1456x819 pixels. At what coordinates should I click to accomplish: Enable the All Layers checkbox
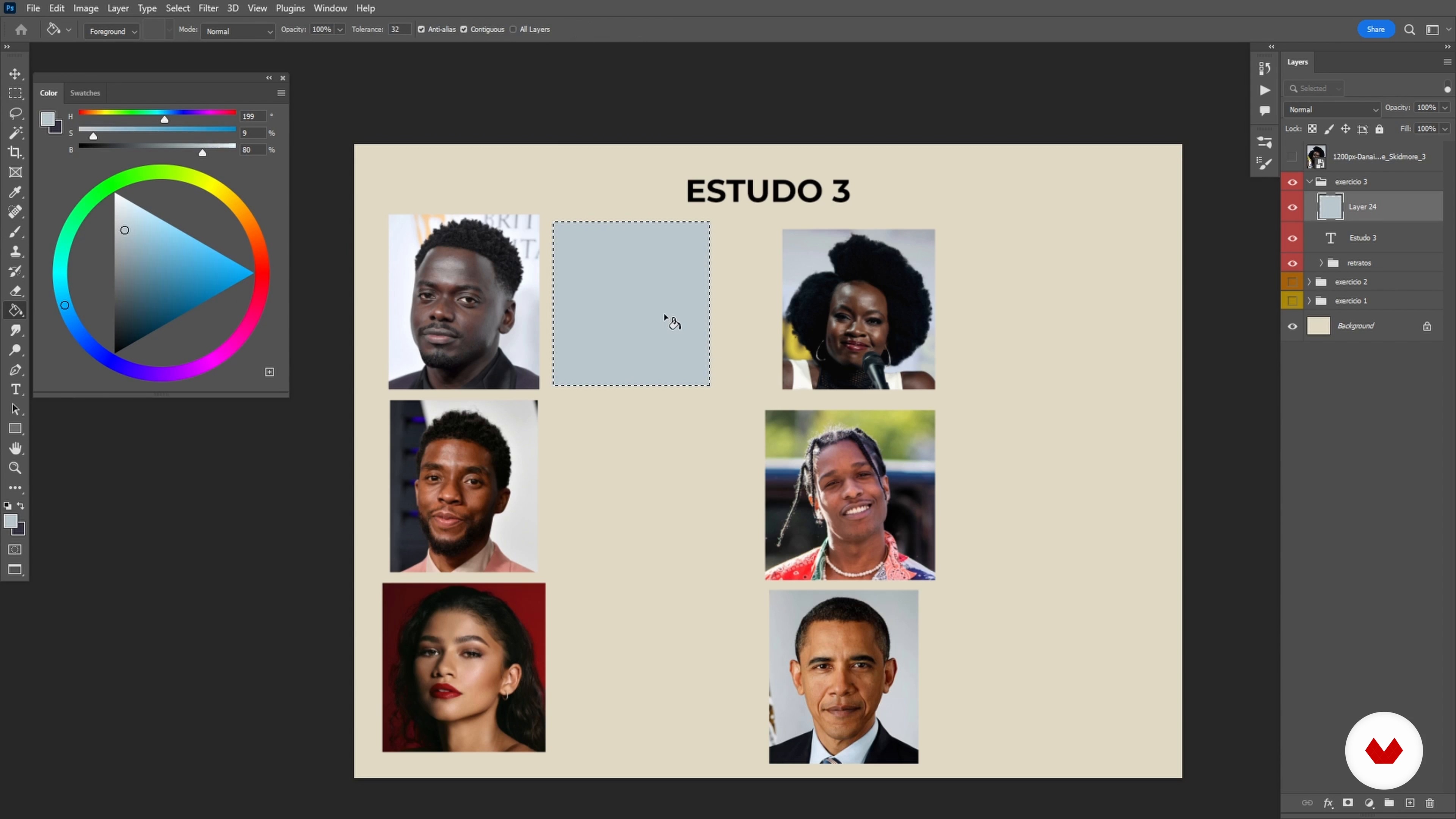(513, 30)
